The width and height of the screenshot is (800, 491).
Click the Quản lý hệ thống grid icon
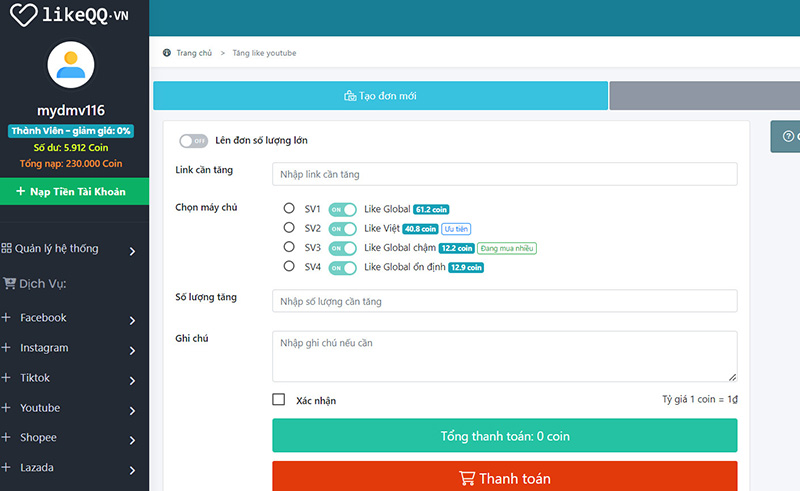point(7,248)
